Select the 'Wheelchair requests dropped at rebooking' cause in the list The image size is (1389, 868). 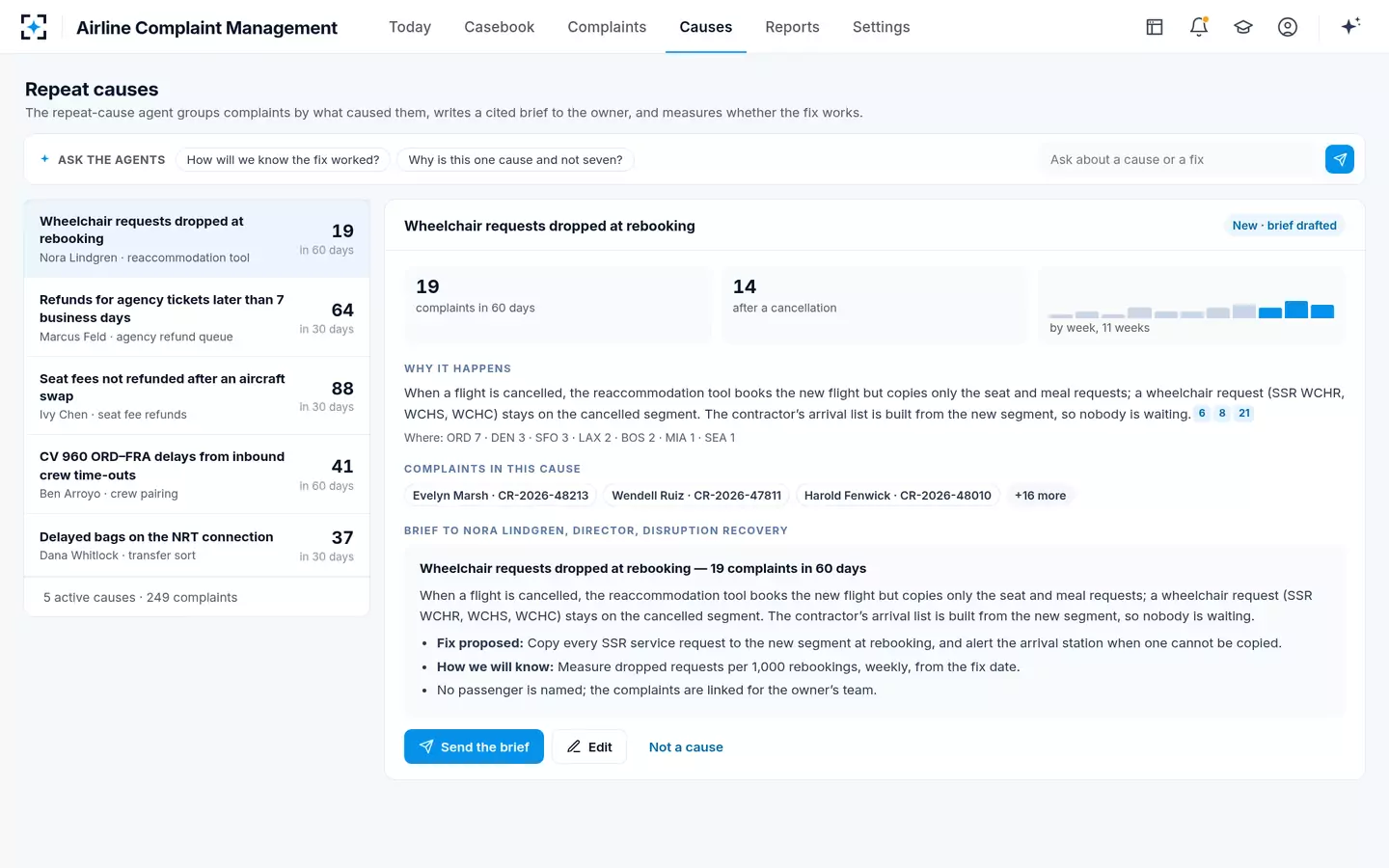[x=197, y=239]
